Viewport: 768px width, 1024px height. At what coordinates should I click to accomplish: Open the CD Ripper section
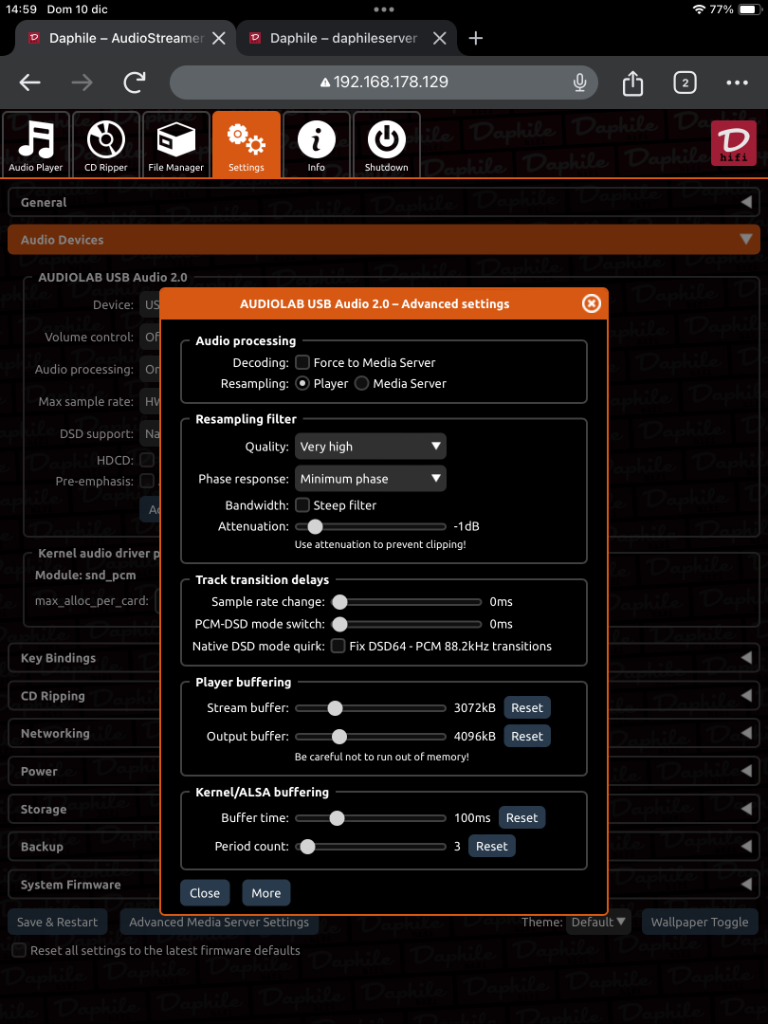106,144
